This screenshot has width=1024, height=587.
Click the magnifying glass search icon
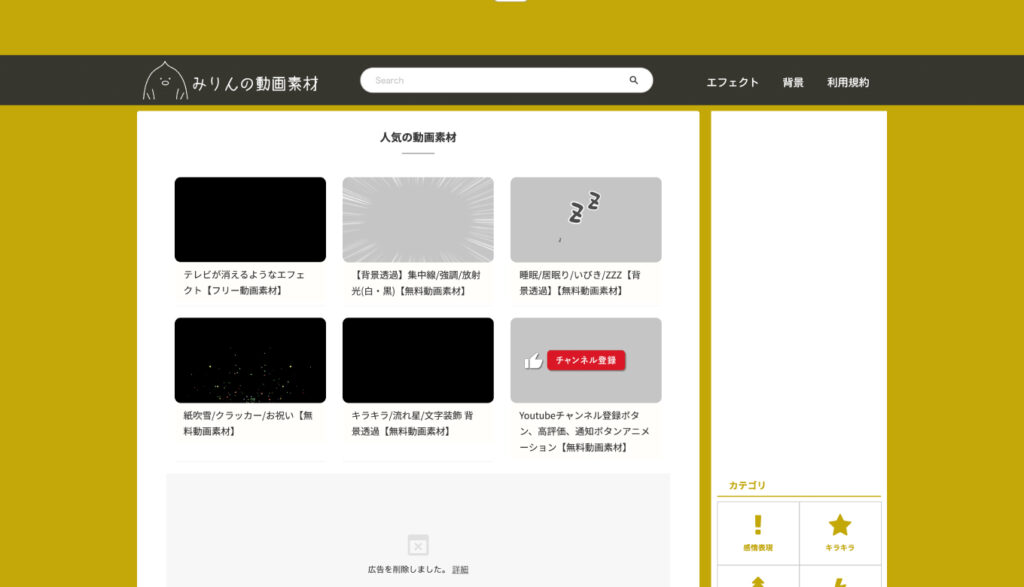pyautogui.click(x=633, y=81)
